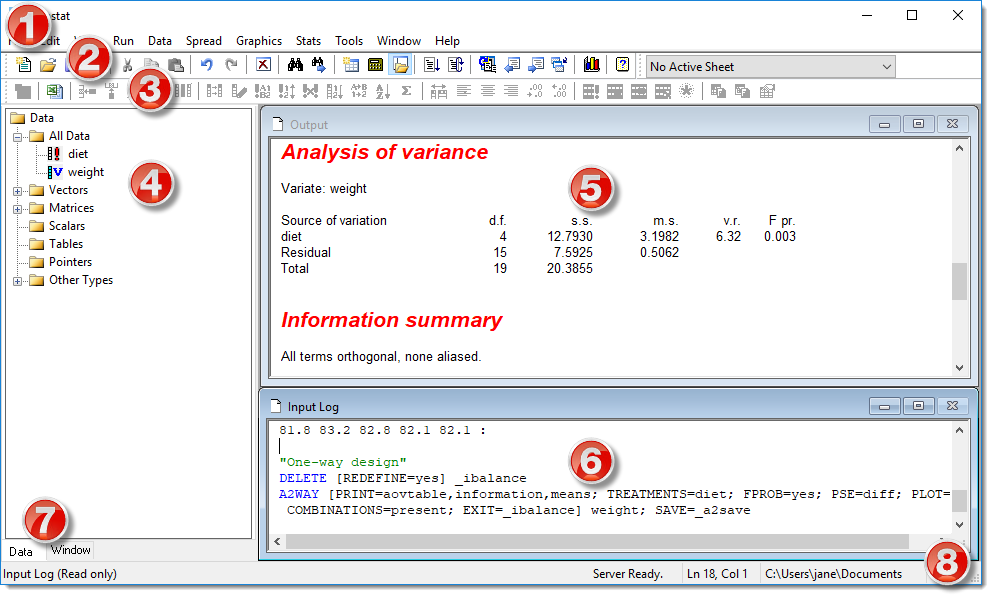The width and height of the screenshot is (992, 595).
Task: Click the Paste toolbar icon
Action: point(175,64)
